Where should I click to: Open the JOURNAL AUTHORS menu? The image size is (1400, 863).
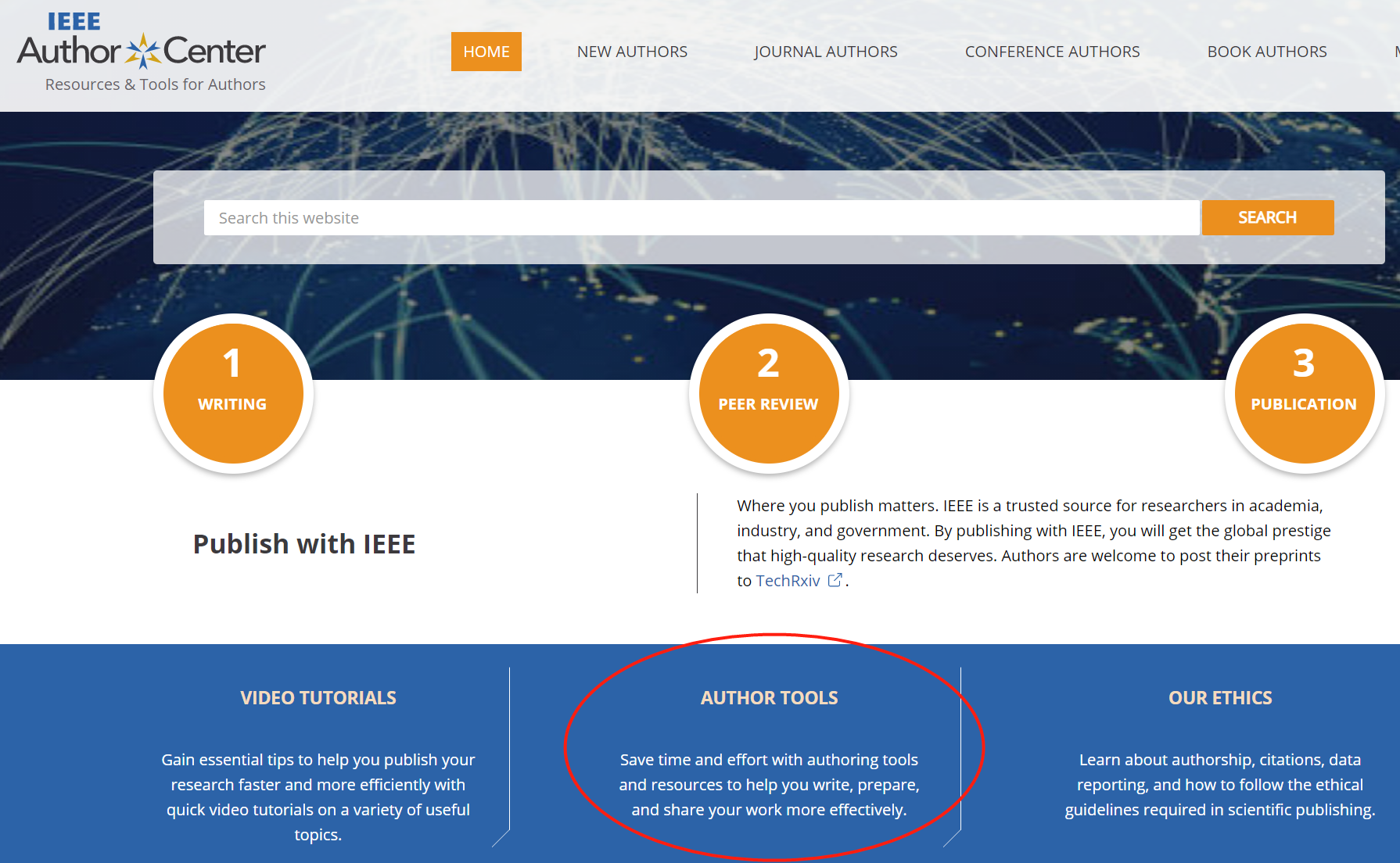coord(825,52)
